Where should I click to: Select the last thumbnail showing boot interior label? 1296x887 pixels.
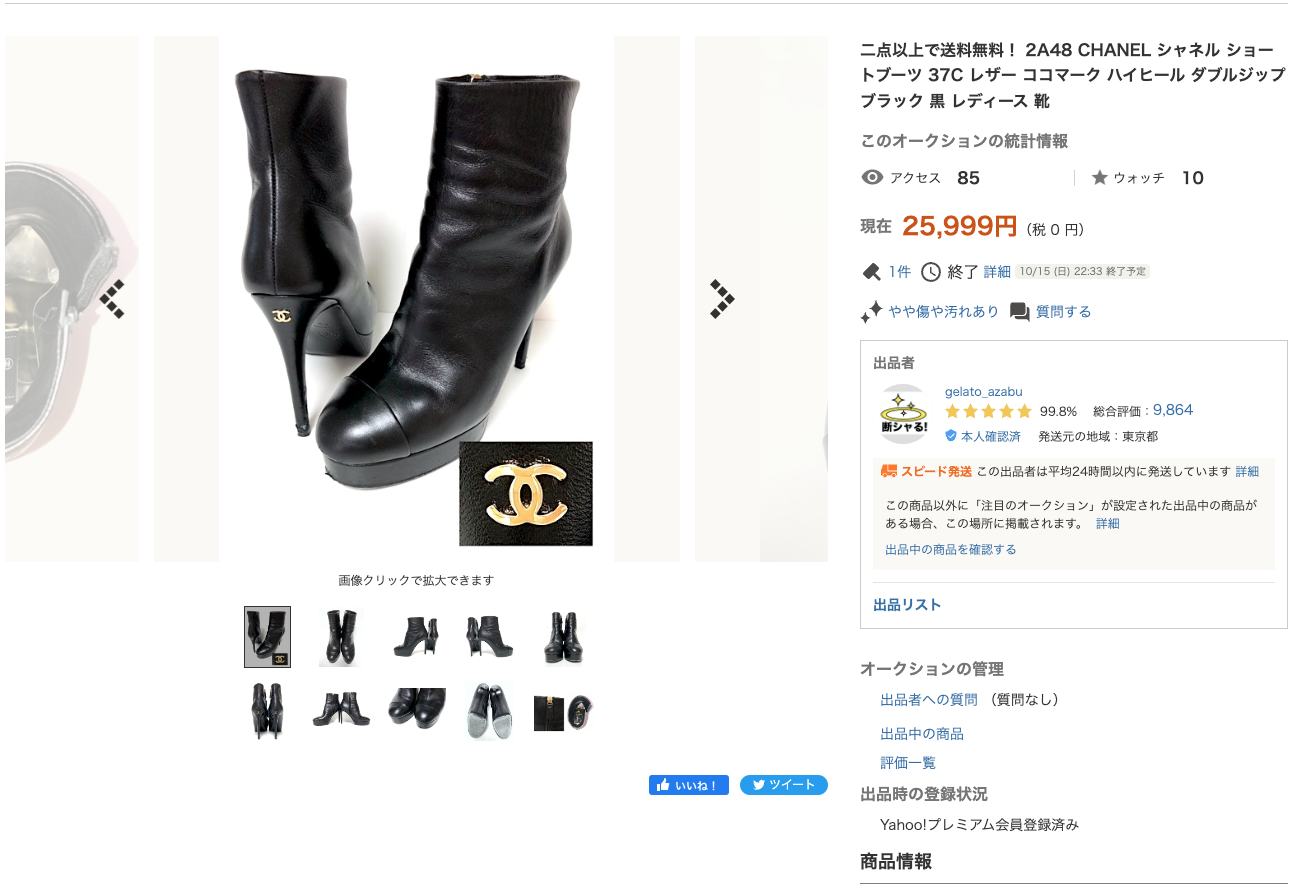click(563, 711)
